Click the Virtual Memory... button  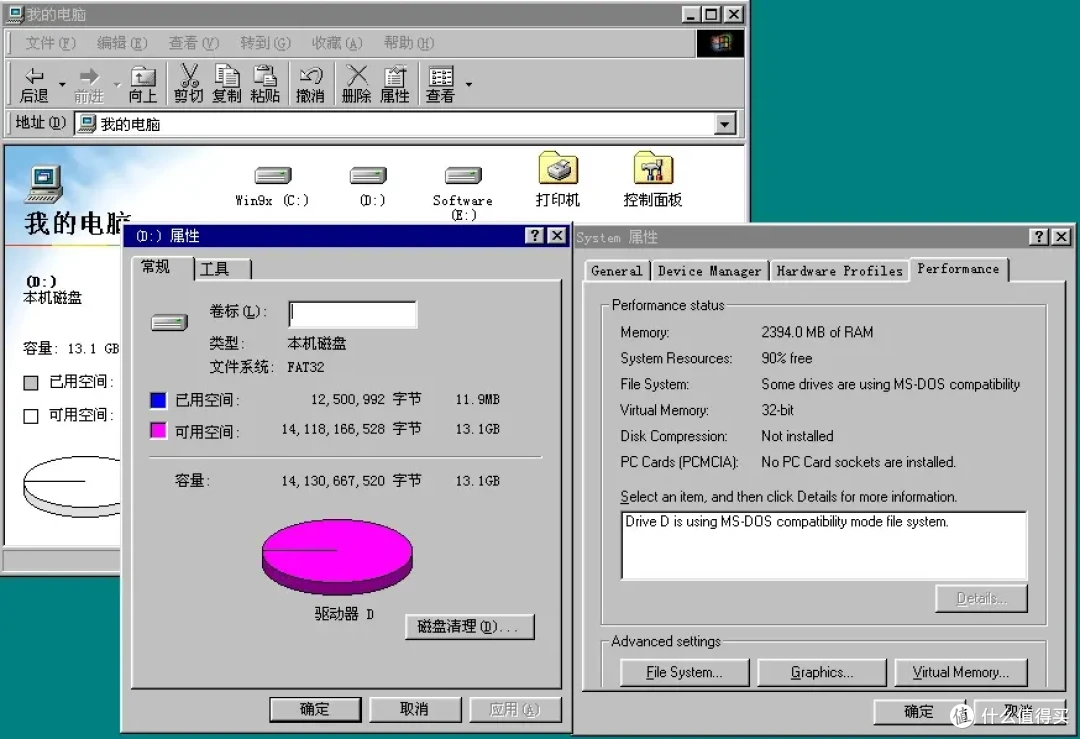[x=961, y=672]
